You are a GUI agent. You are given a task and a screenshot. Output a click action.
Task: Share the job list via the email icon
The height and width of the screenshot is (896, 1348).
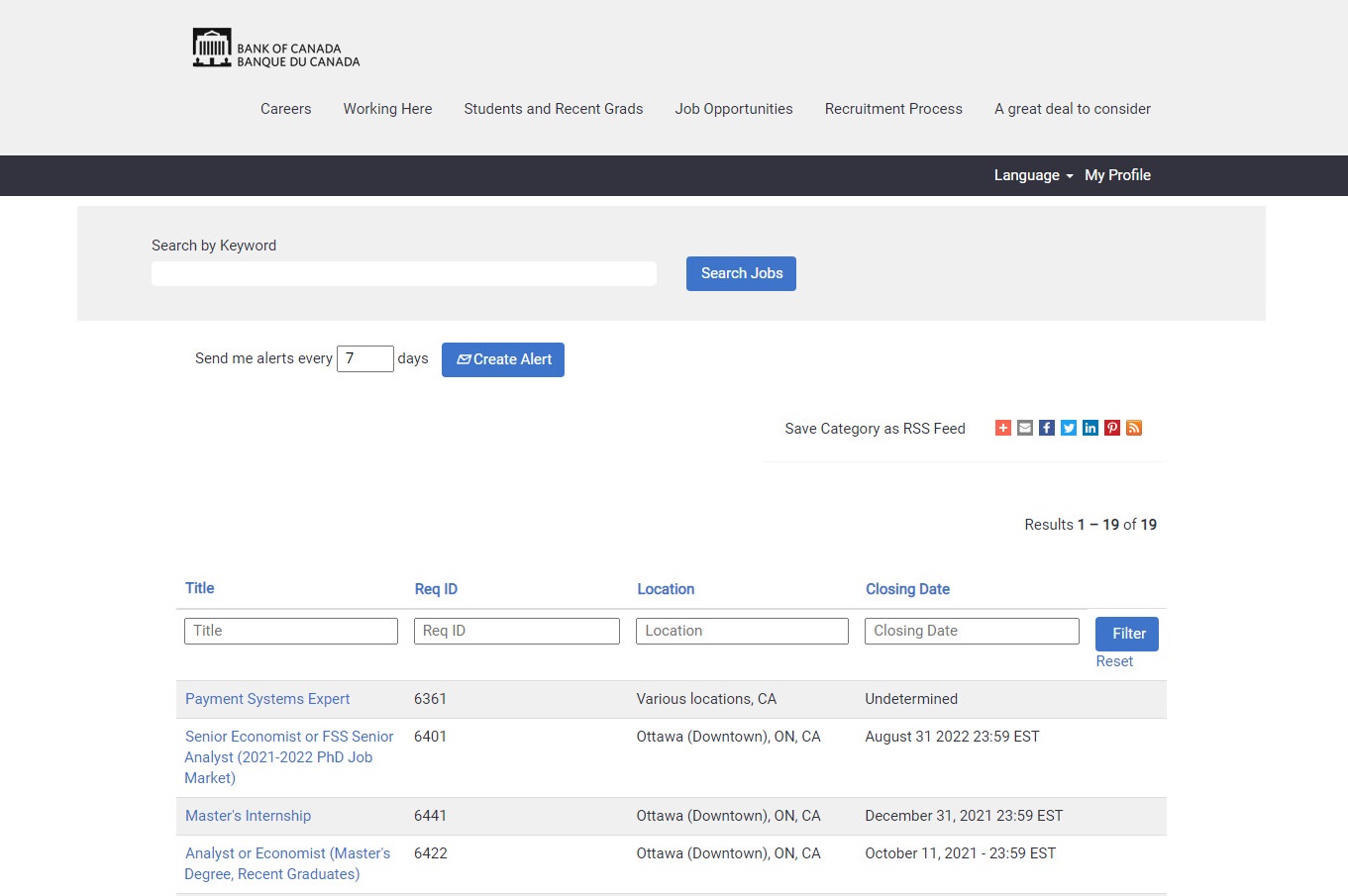pyautogui.click(x=1025, y=428)
